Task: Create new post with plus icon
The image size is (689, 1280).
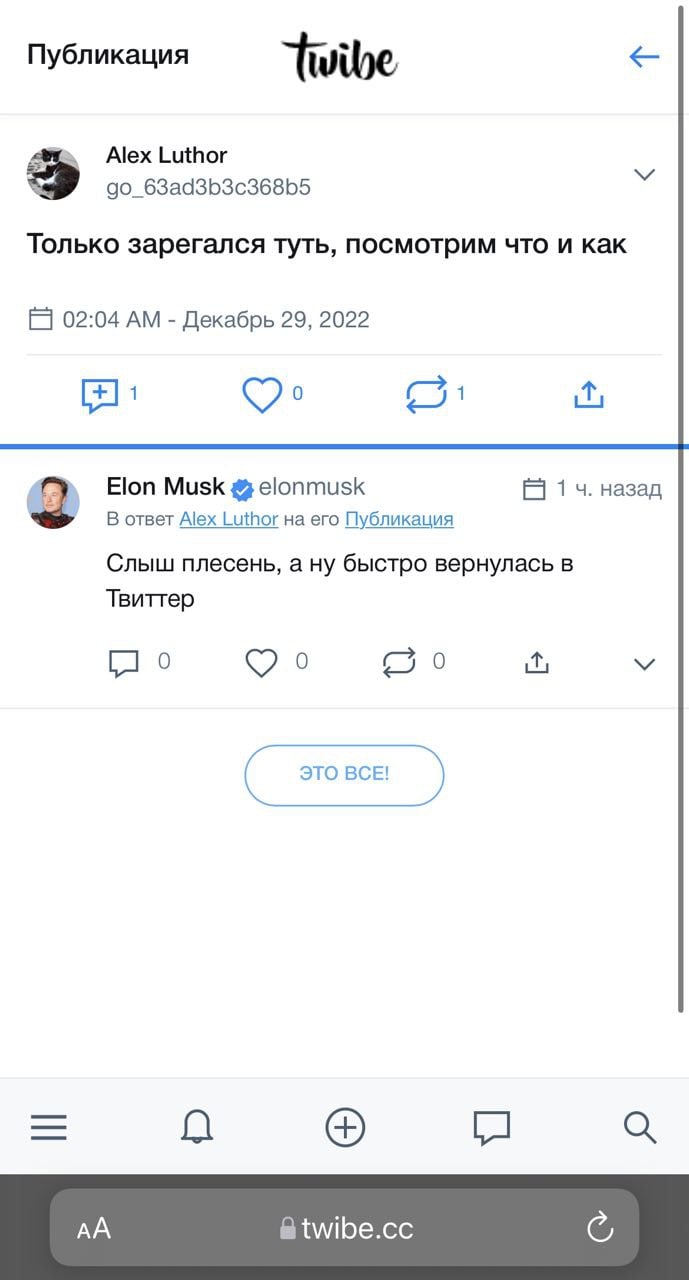Action: point(345,1128)
